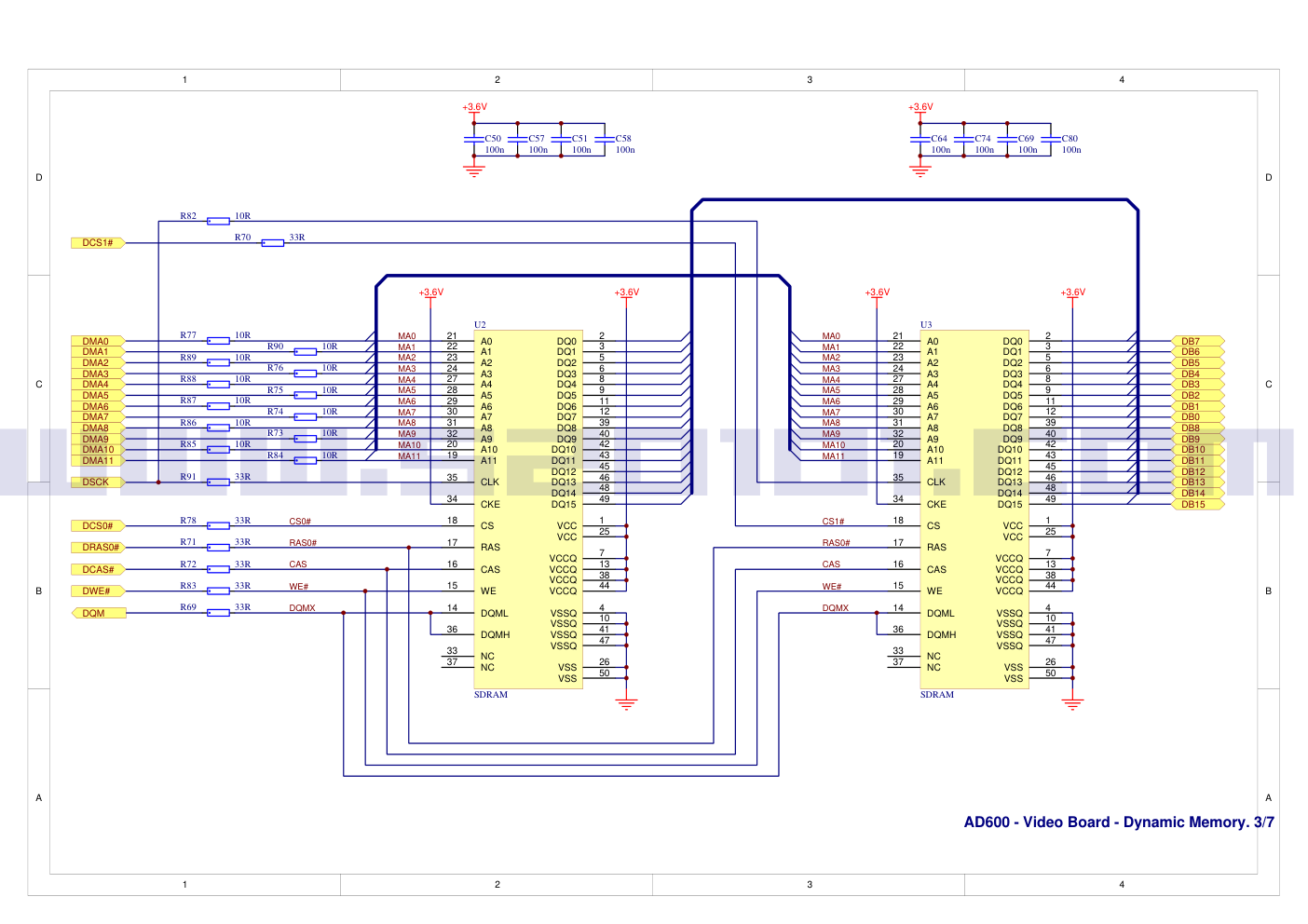
Task: Select capacitor C74 designator
Action: click(x=983, y=139)
